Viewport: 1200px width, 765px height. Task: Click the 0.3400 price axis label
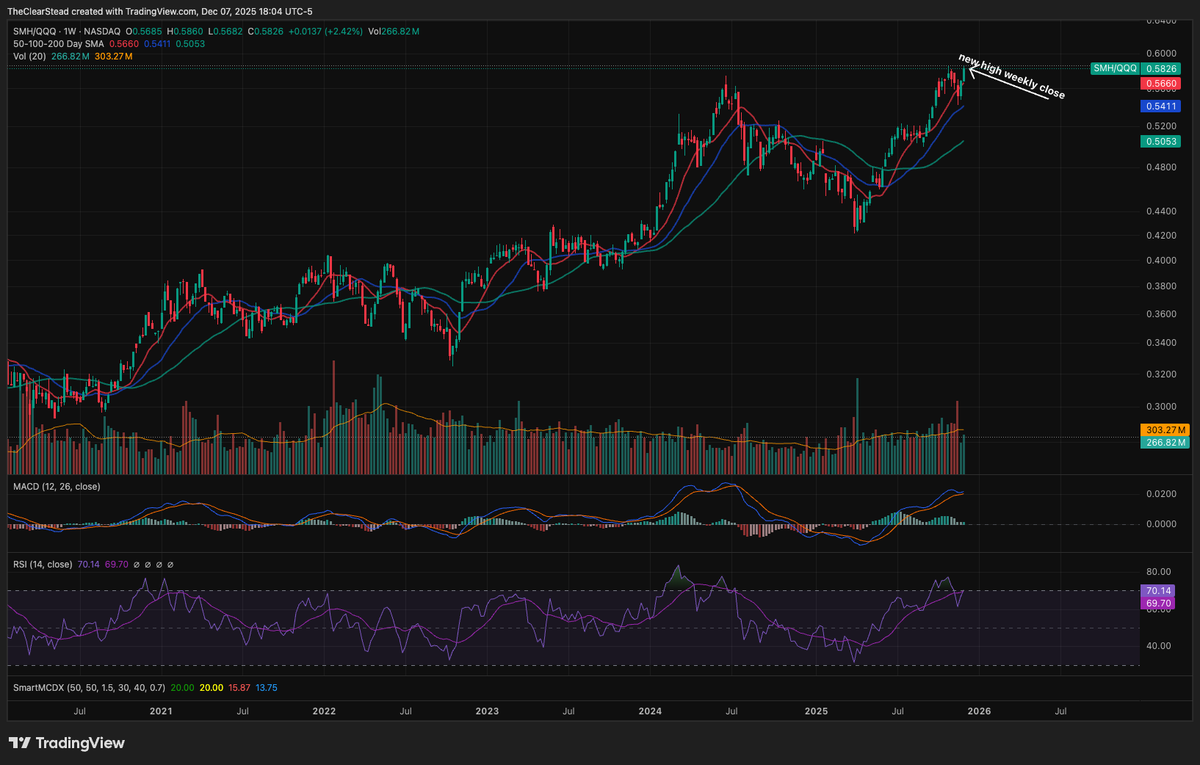[1161, 343]
